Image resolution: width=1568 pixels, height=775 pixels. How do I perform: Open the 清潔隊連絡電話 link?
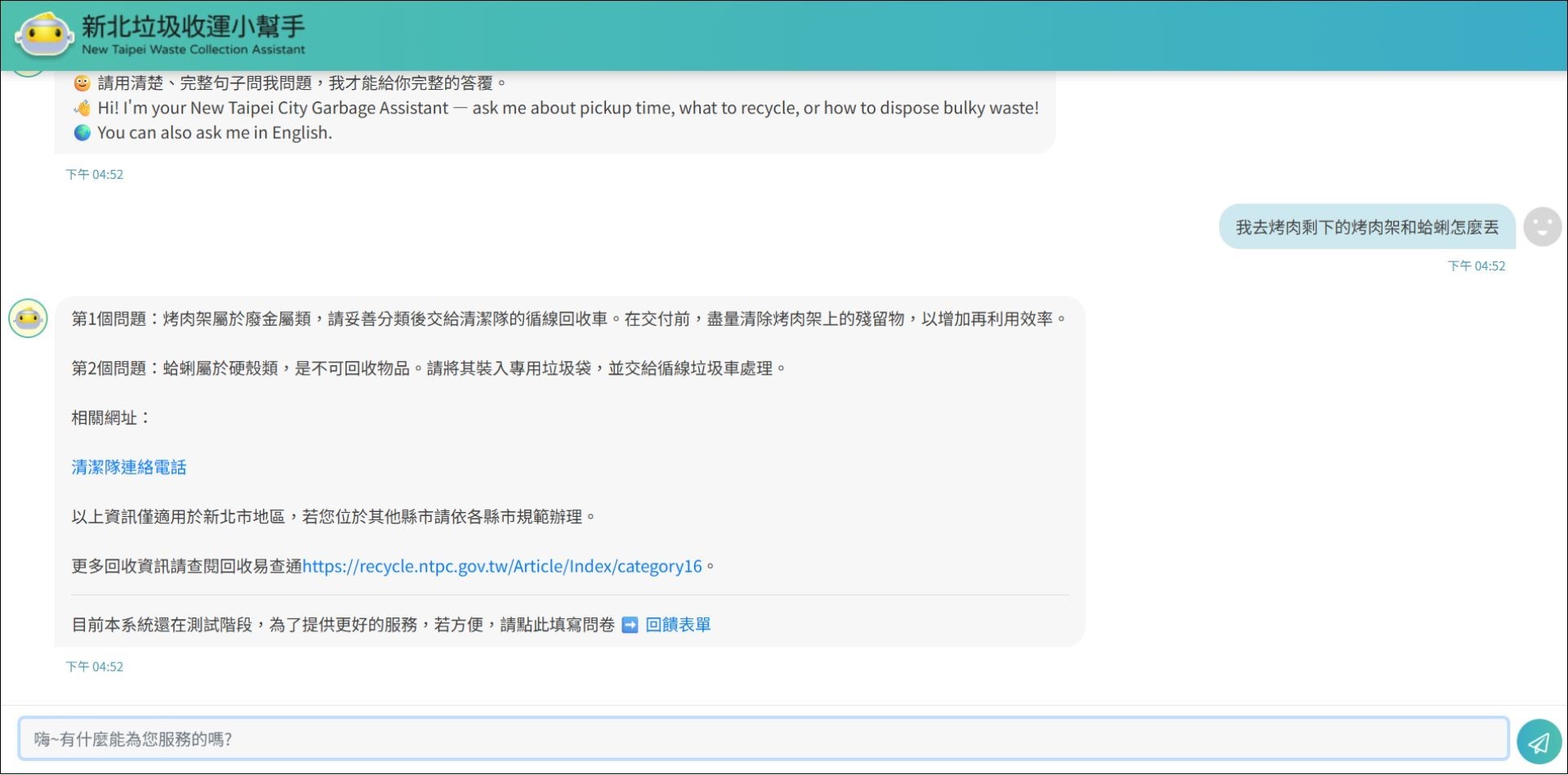click(128, 466)
